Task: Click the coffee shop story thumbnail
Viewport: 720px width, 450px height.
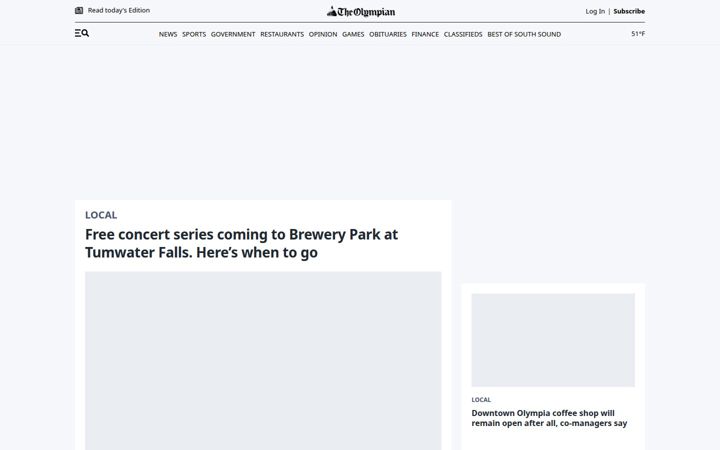Action: point(553,340)
